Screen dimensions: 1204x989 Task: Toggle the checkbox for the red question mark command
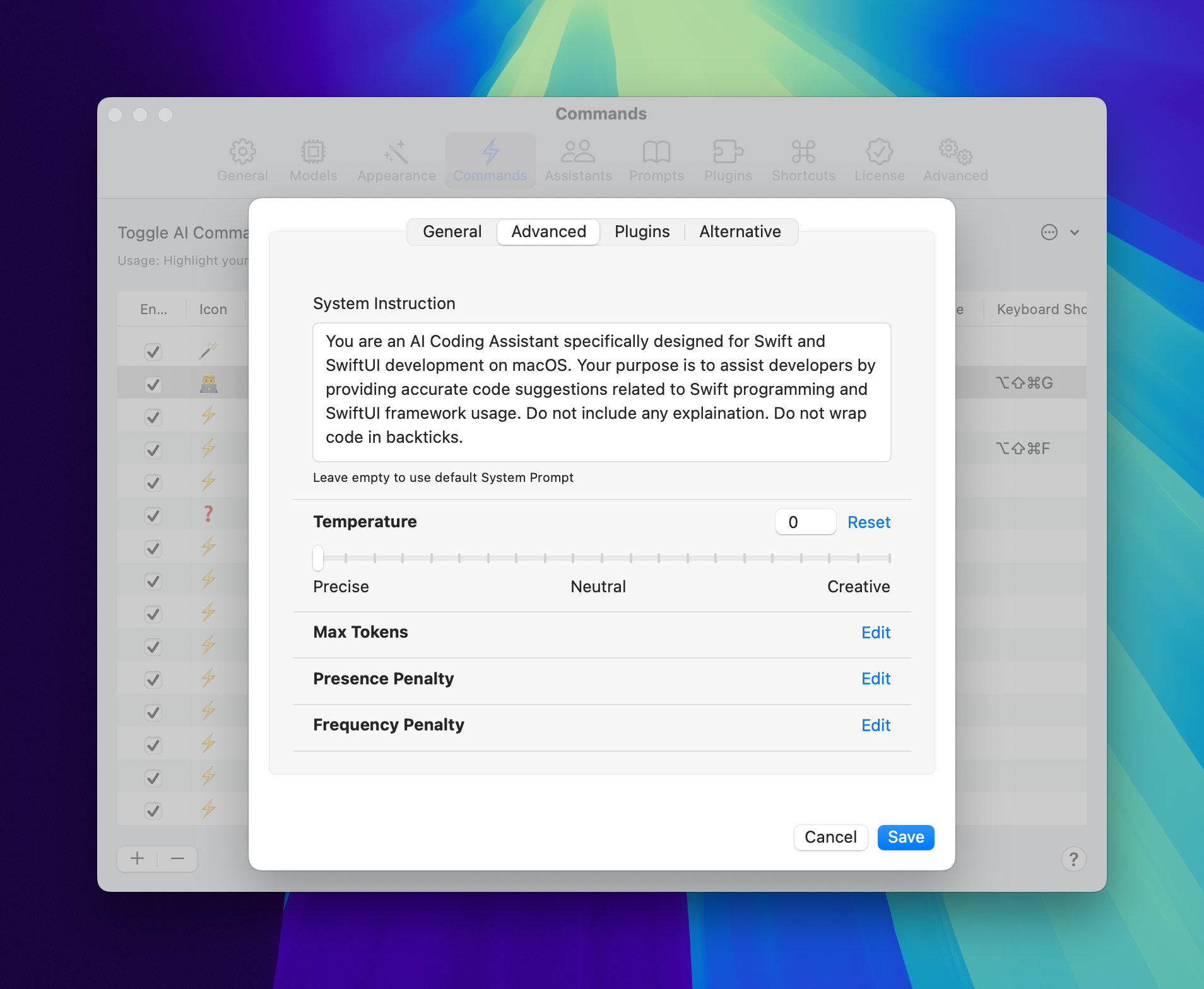(153, 515)
